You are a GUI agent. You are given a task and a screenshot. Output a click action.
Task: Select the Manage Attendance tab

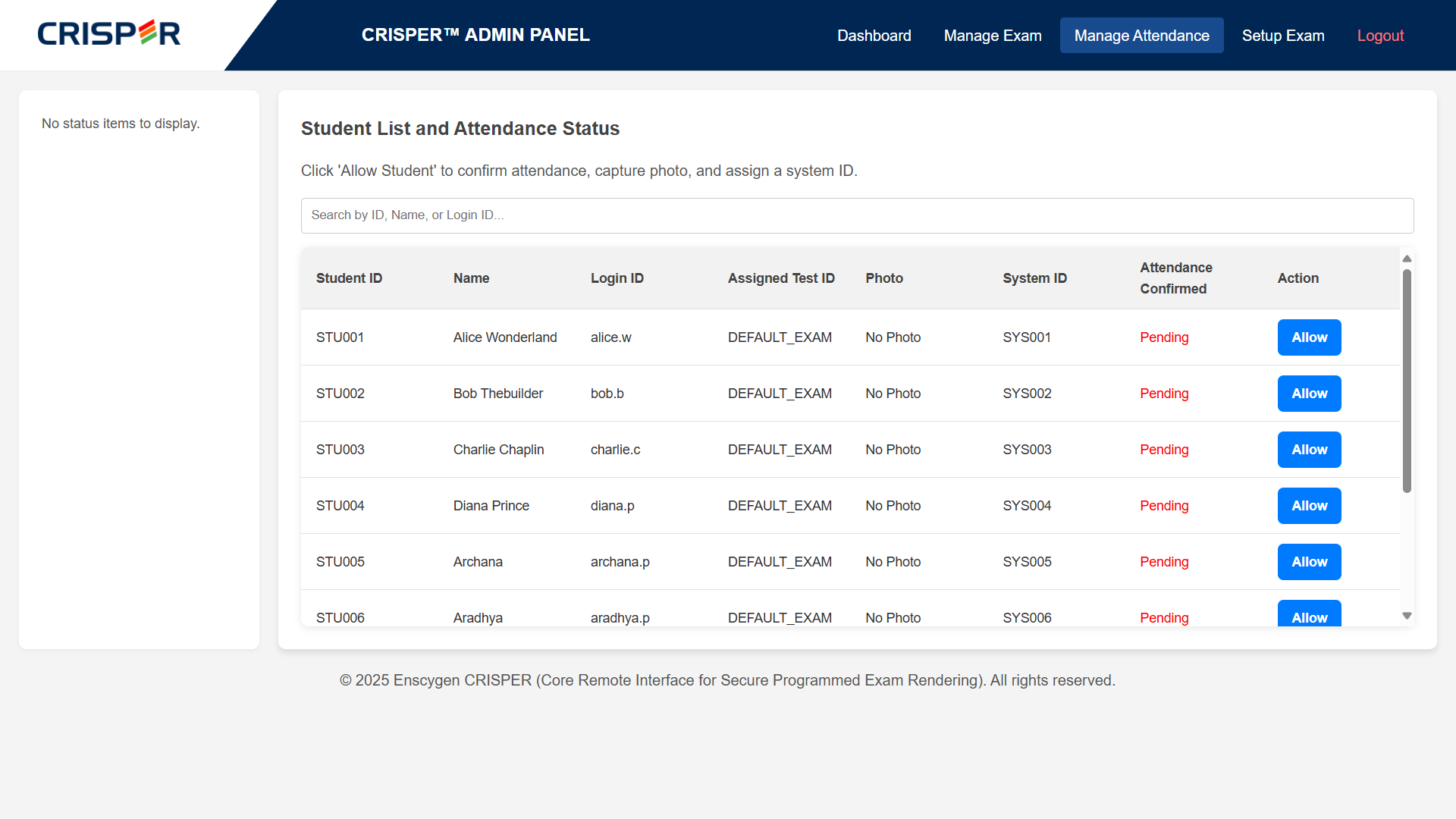click(1141, 36)
